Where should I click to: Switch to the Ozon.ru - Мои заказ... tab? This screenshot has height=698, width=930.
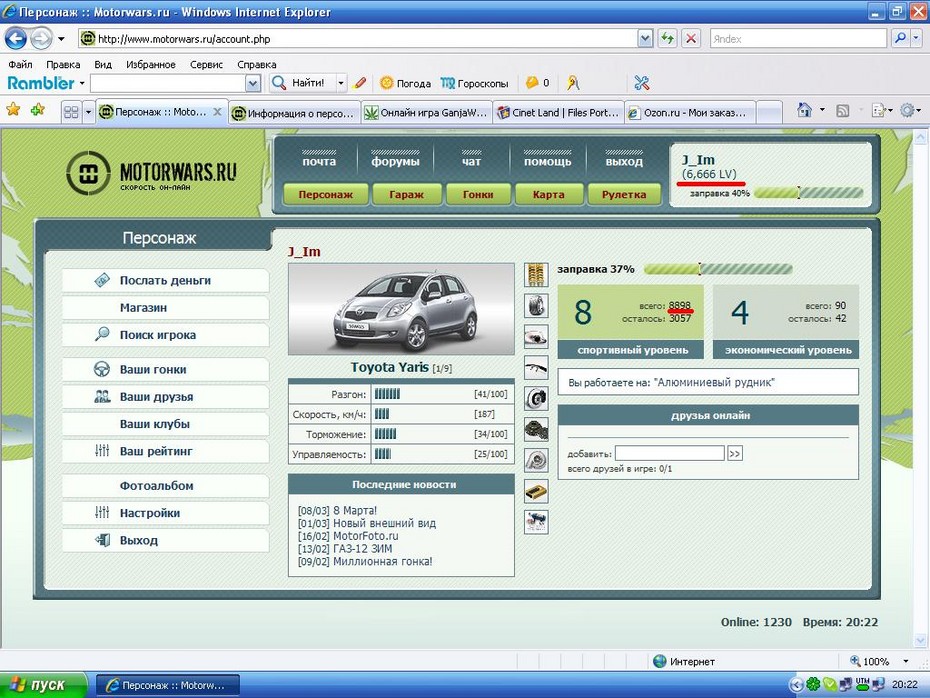(690, 113)
